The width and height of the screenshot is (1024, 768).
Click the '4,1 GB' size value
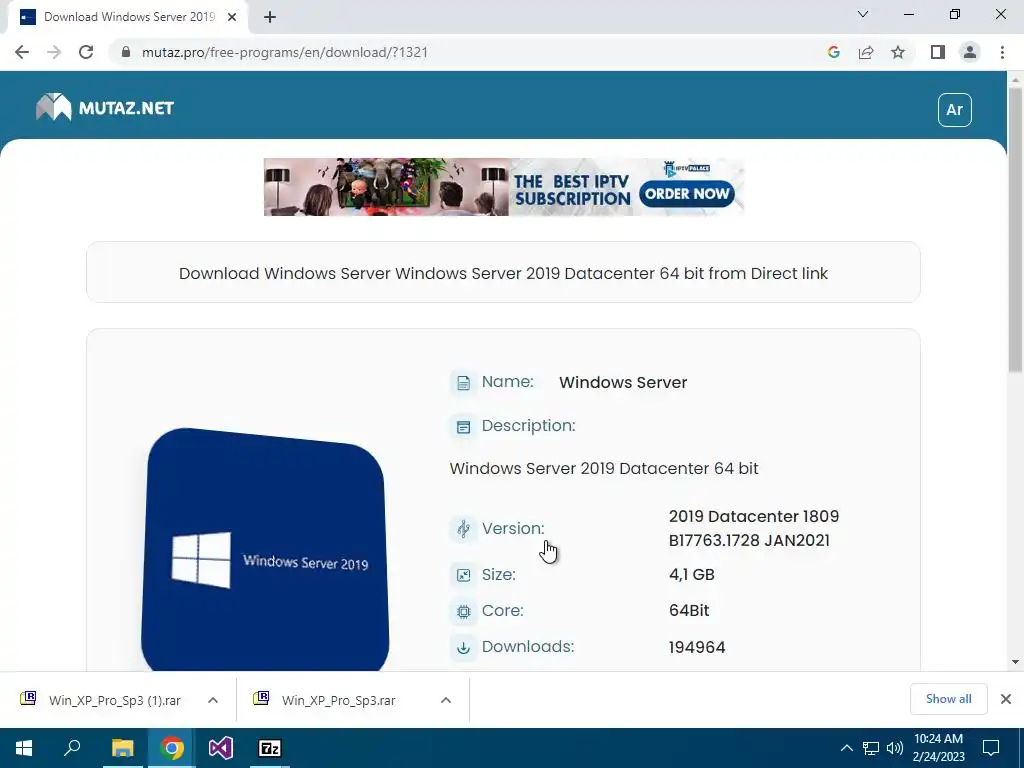point(692,575)
